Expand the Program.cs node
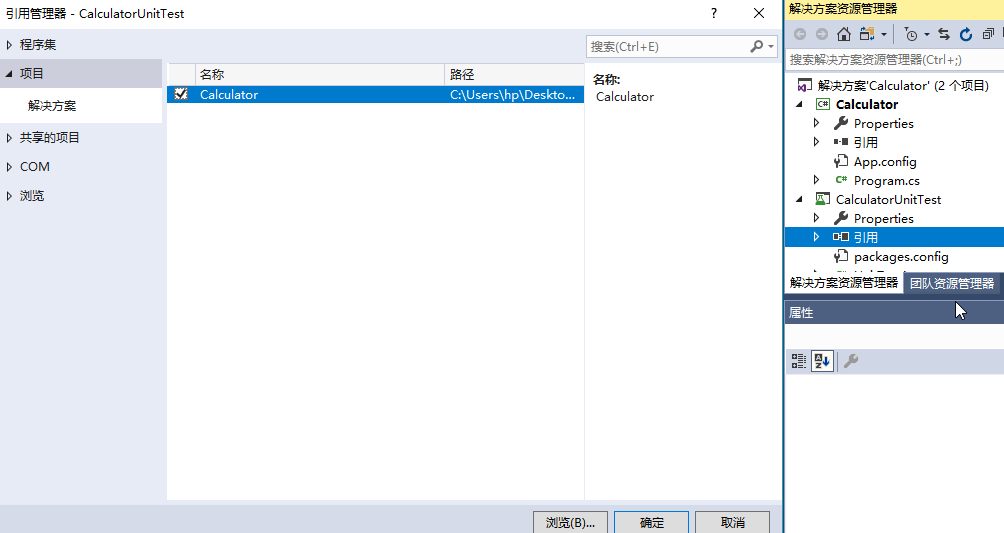 [816, 180]
